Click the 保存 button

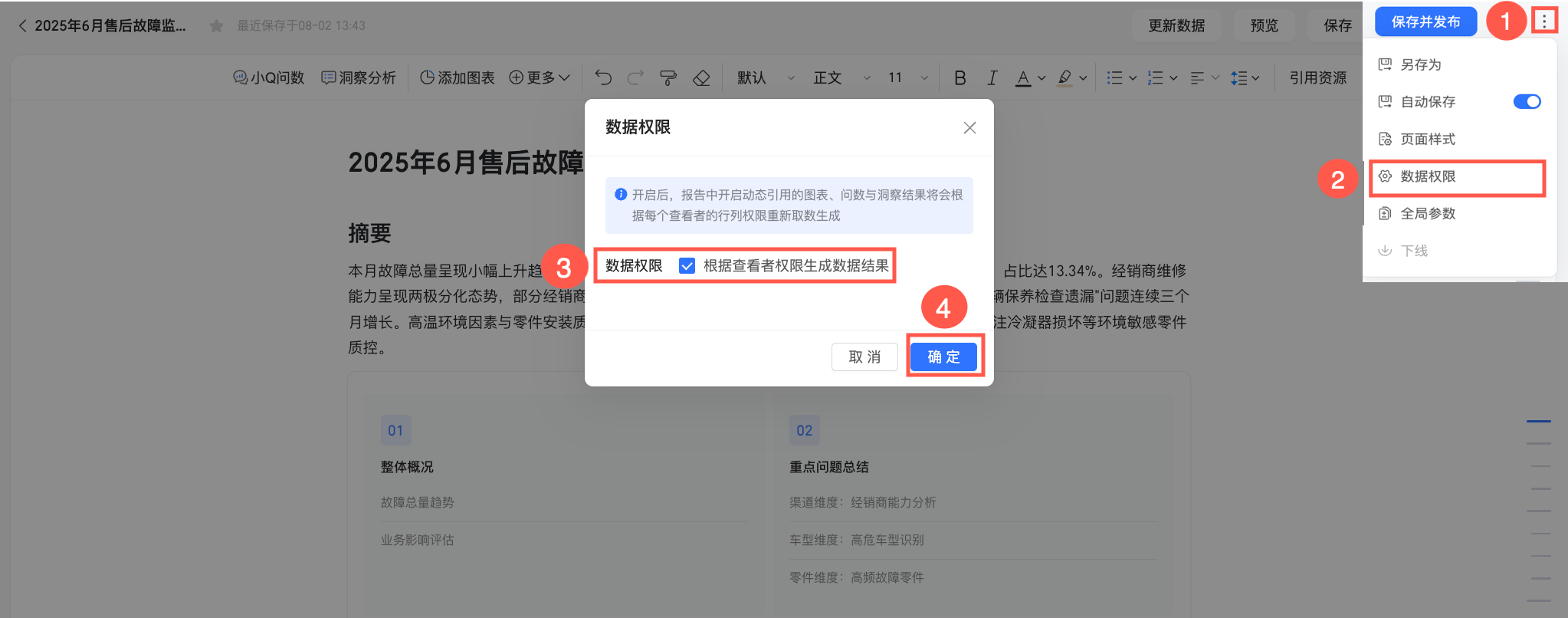tap(1338, 26)
